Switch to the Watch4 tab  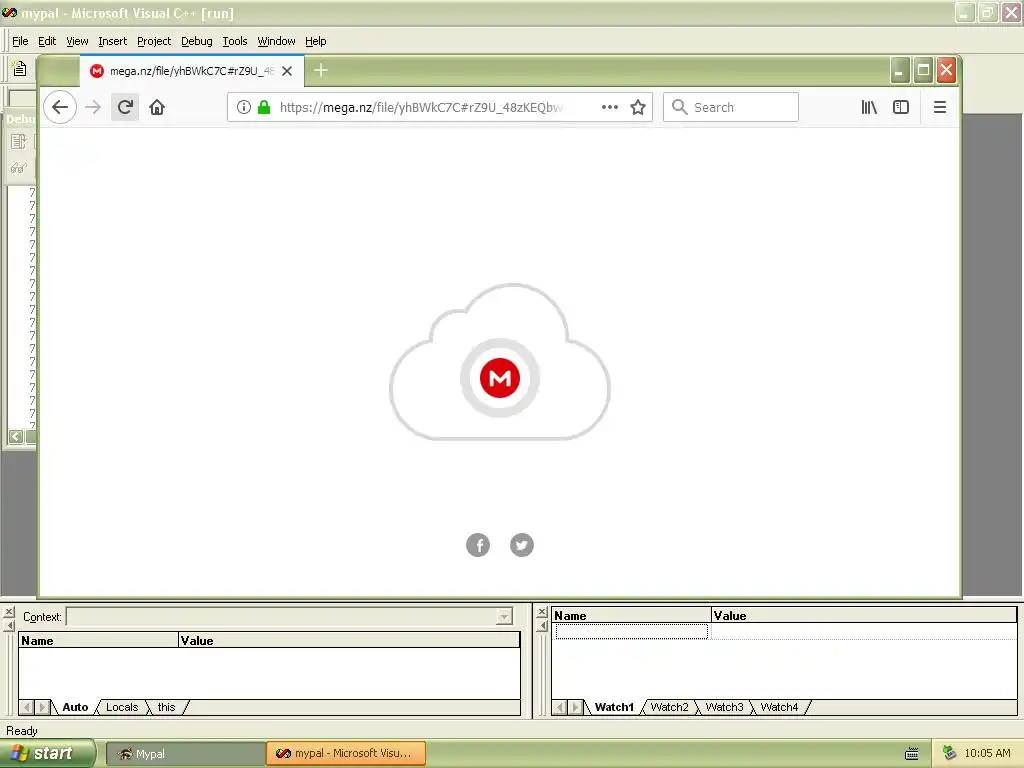coord(779,707)
